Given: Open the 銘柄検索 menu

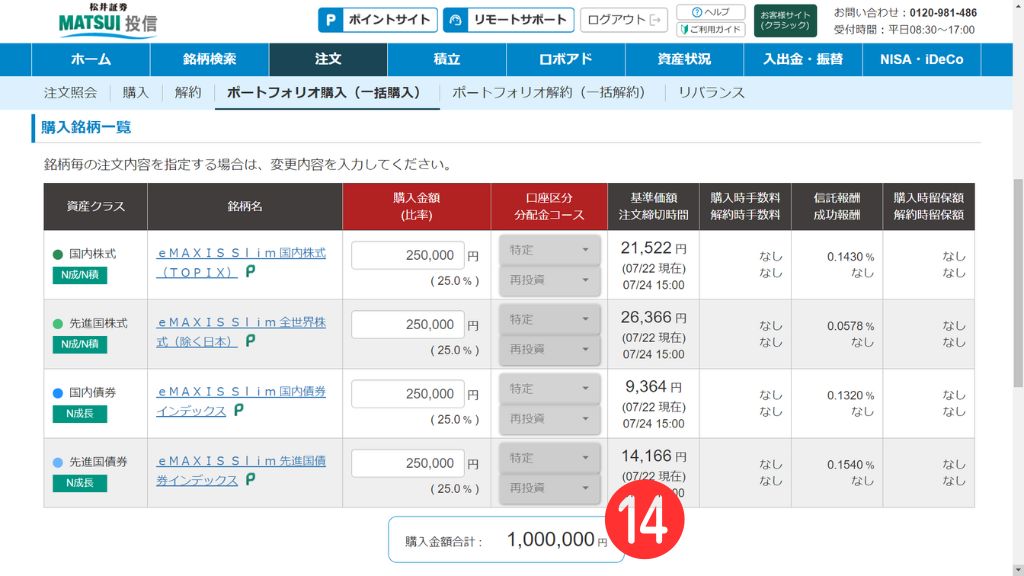Looking at the screenshot, I should 210,59.
